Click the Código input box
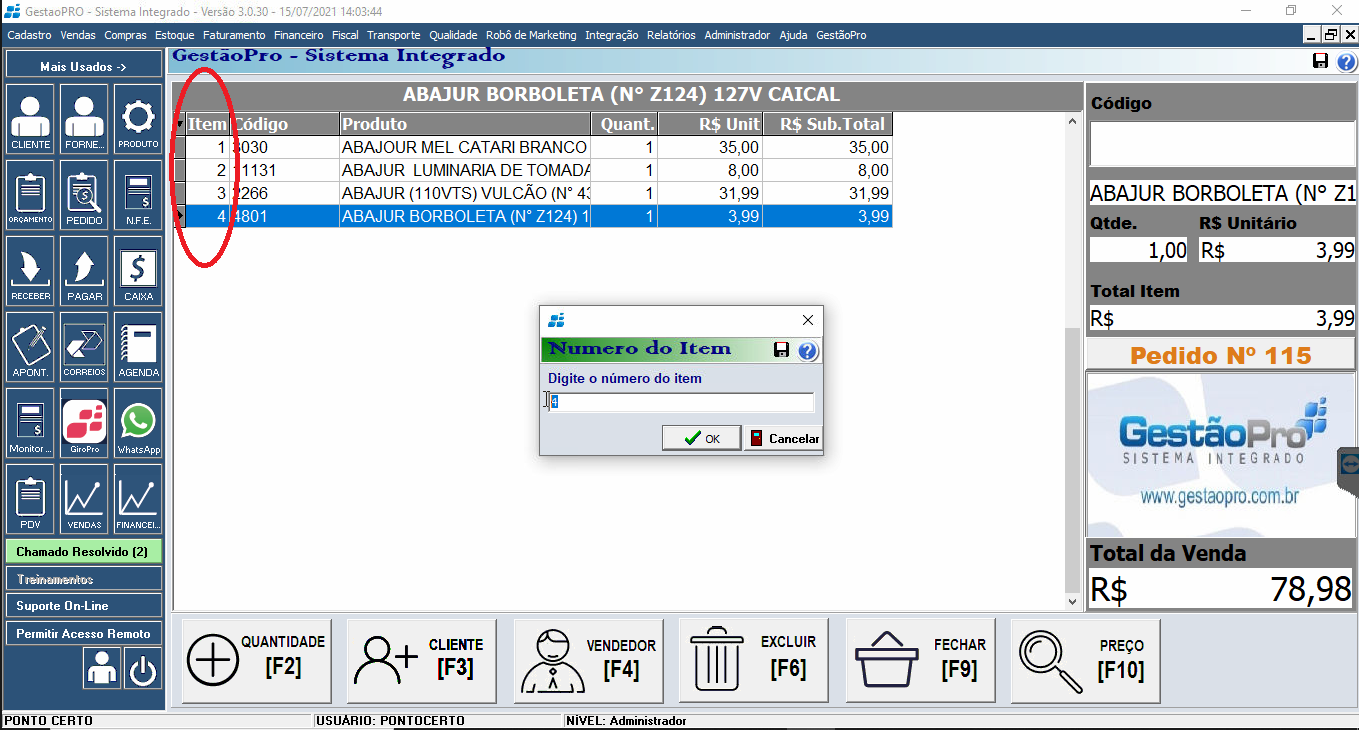1359x730 pixels. coord(1222,144)
